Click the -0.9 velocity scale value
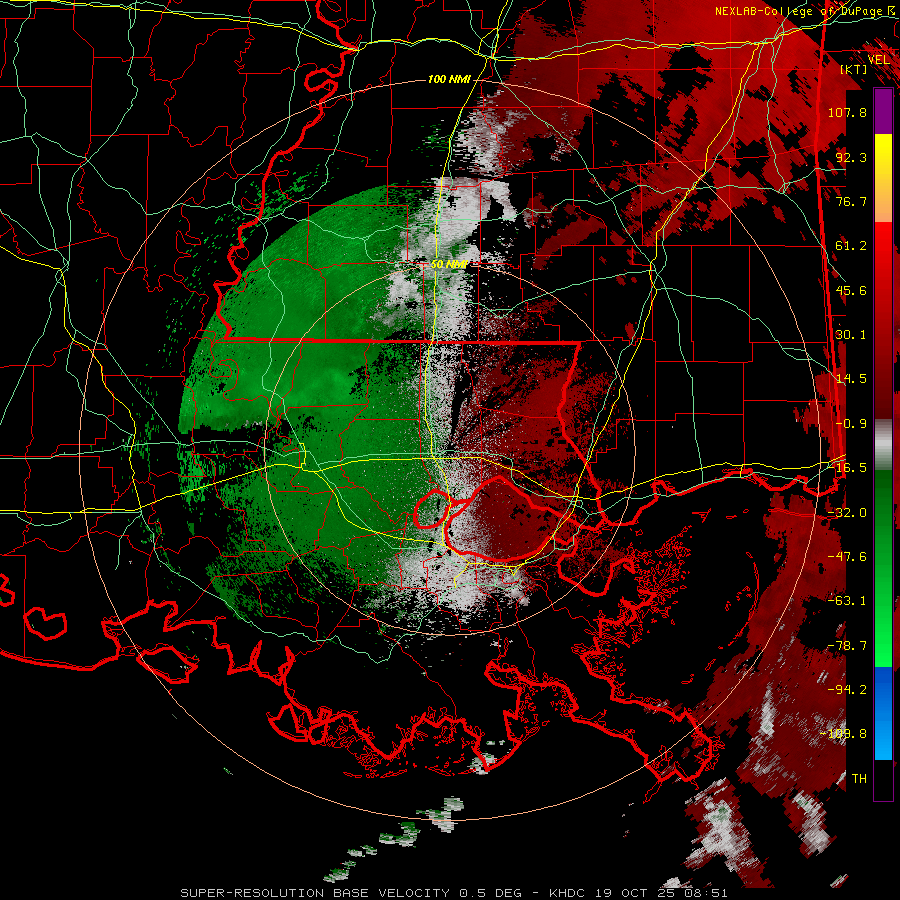 pyautogui.click(x=851, y=424)
